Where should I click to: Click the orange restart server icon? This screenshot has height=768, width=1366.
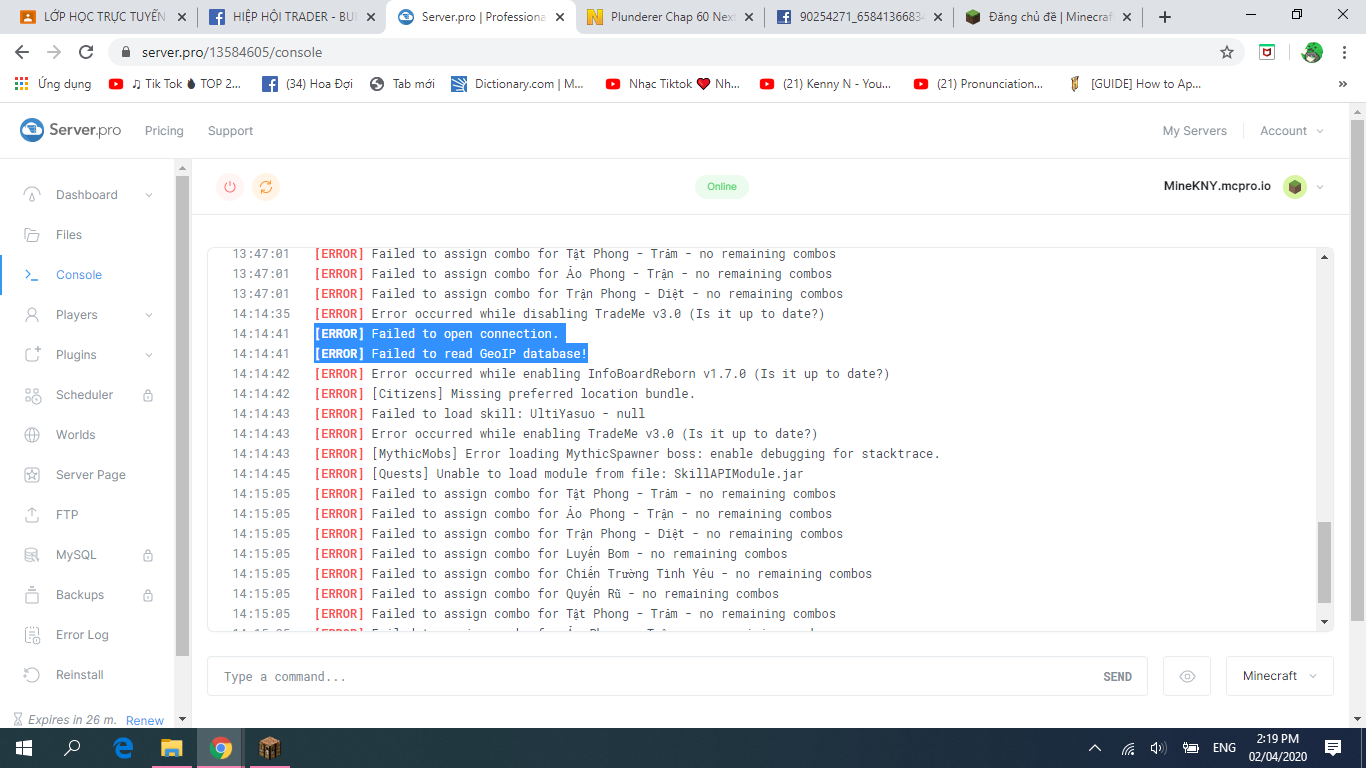[x=266, y=187]
